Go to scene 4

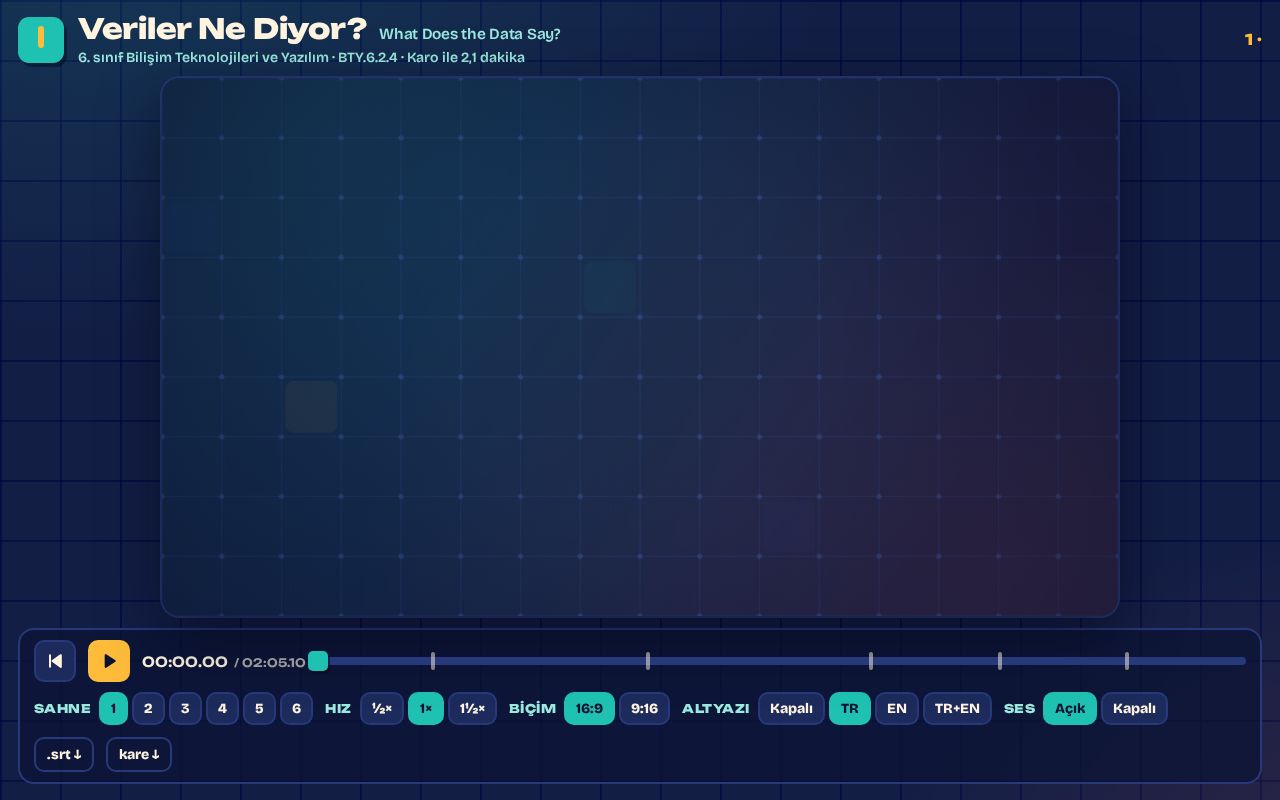(x=222, y=708)
